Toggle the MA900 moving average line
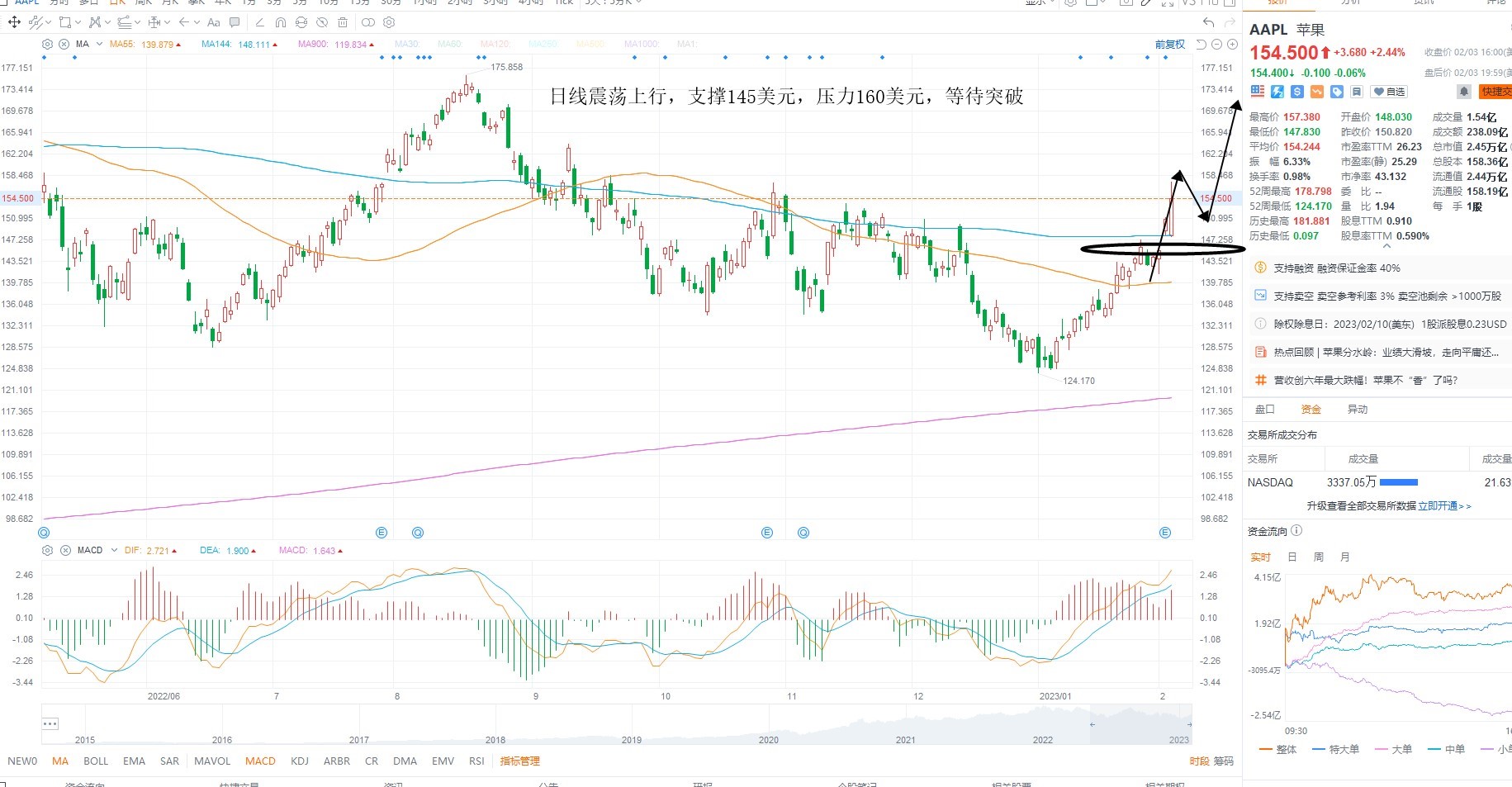The width and height of the screenshot is (1512, 787). [x=336, y=45]
